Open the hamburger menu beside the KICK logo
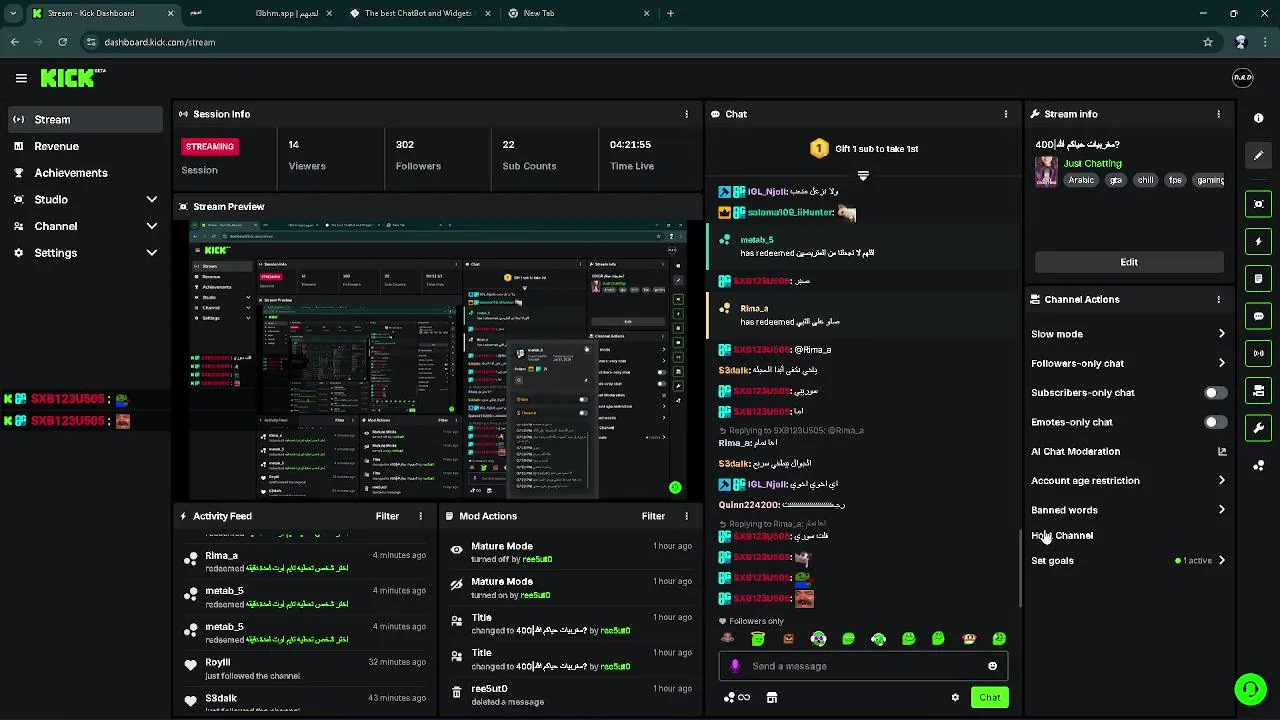Screen dimensions: 1280x720 21,78
